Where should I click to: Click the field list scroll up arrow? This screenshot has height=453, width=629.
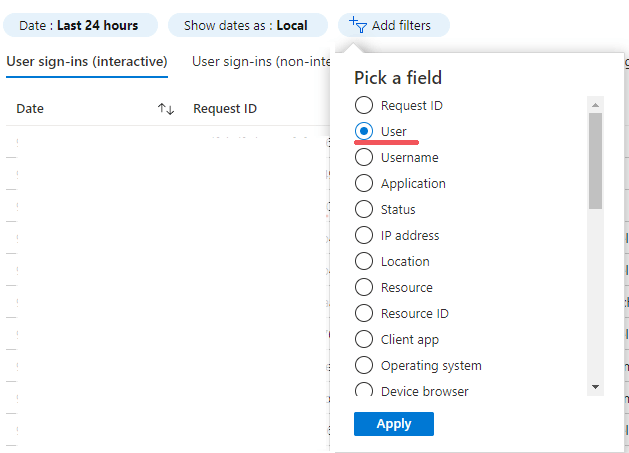coord(595,104)
